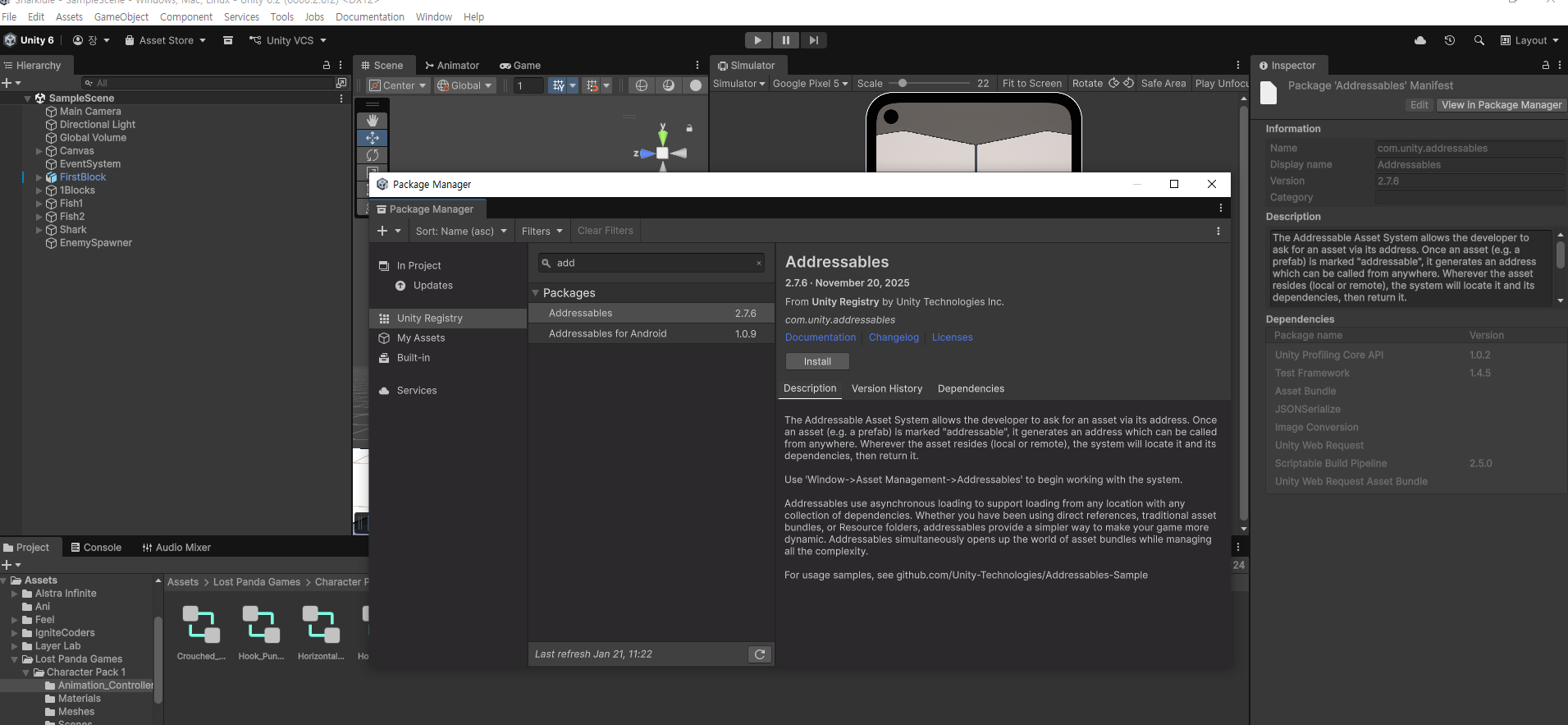The height and width of the screenshot is (725, 1568).
Task: Install the Addressables package
Action: [x=817, y=361]
